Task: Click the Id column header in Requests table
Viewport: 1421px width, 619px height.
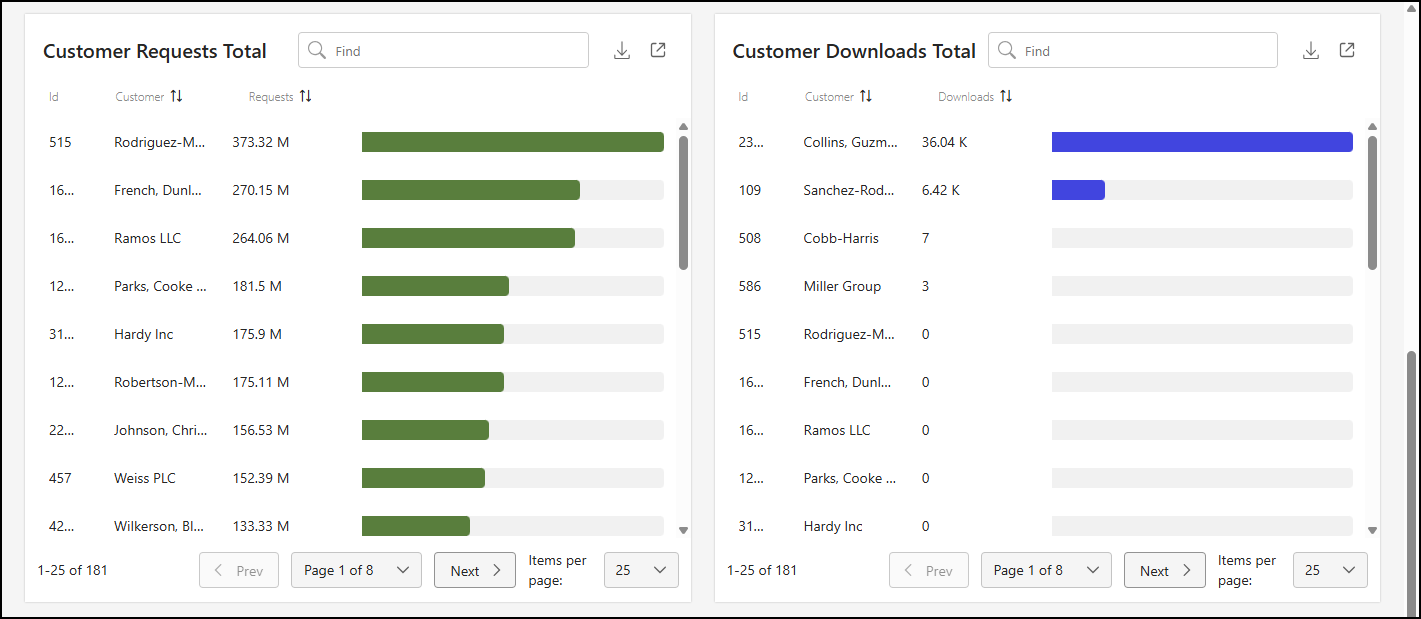Action: tap(54, 97)
